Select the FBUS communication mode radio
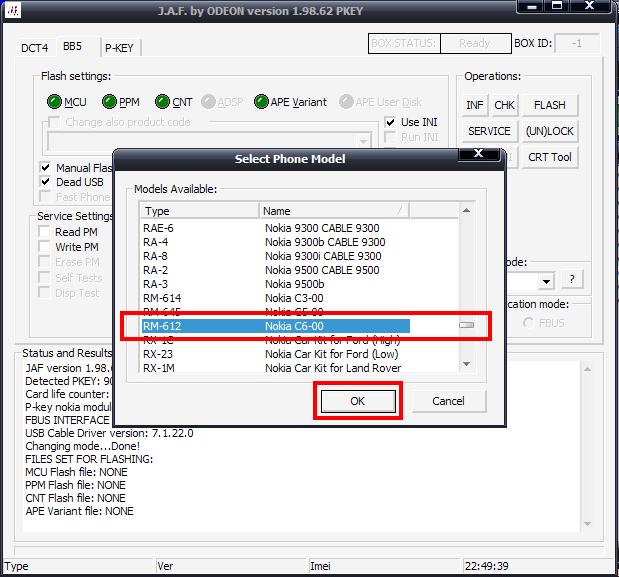This screenshot has width=619, height=577. coord(528,323)
